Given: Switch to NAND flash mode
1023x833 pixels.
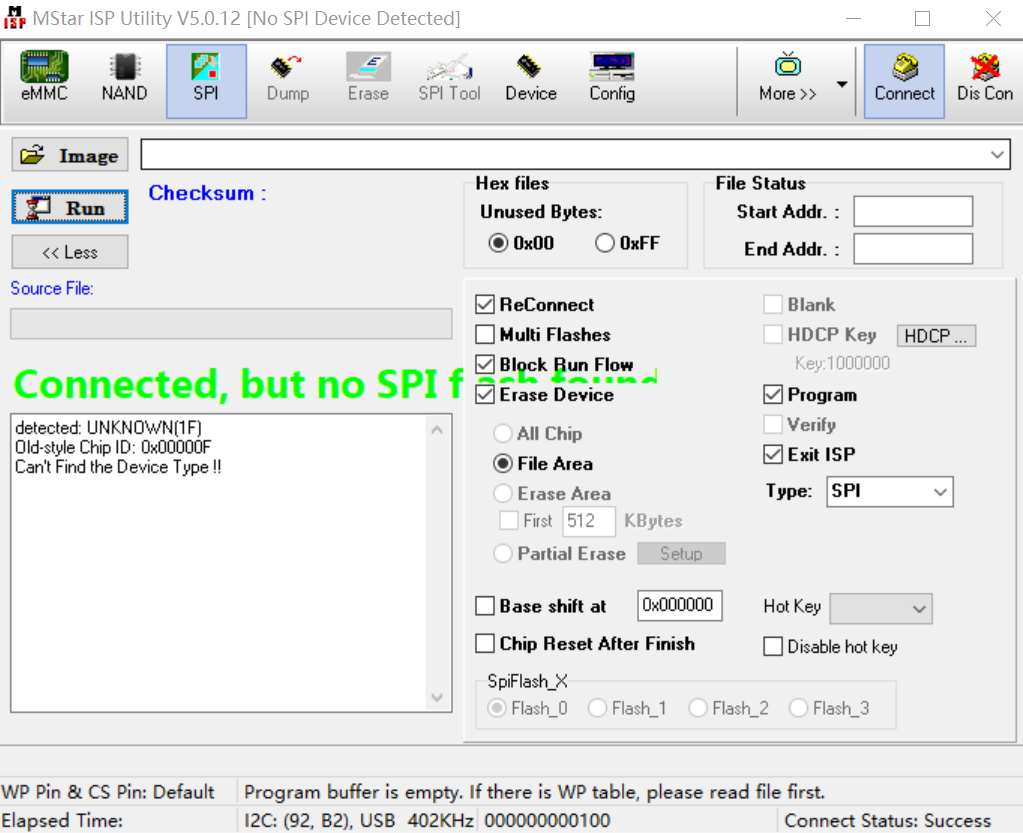Looking at the screenshot, I should [124, 79].
